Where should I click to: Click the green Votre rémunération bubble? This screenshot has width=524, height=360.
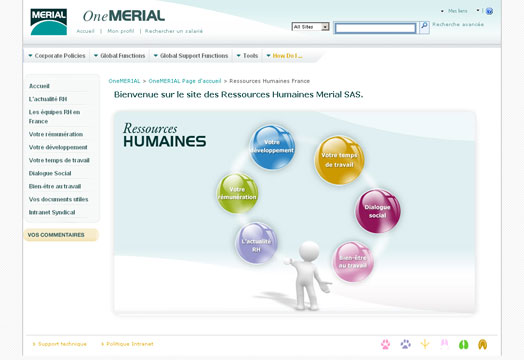237,193
